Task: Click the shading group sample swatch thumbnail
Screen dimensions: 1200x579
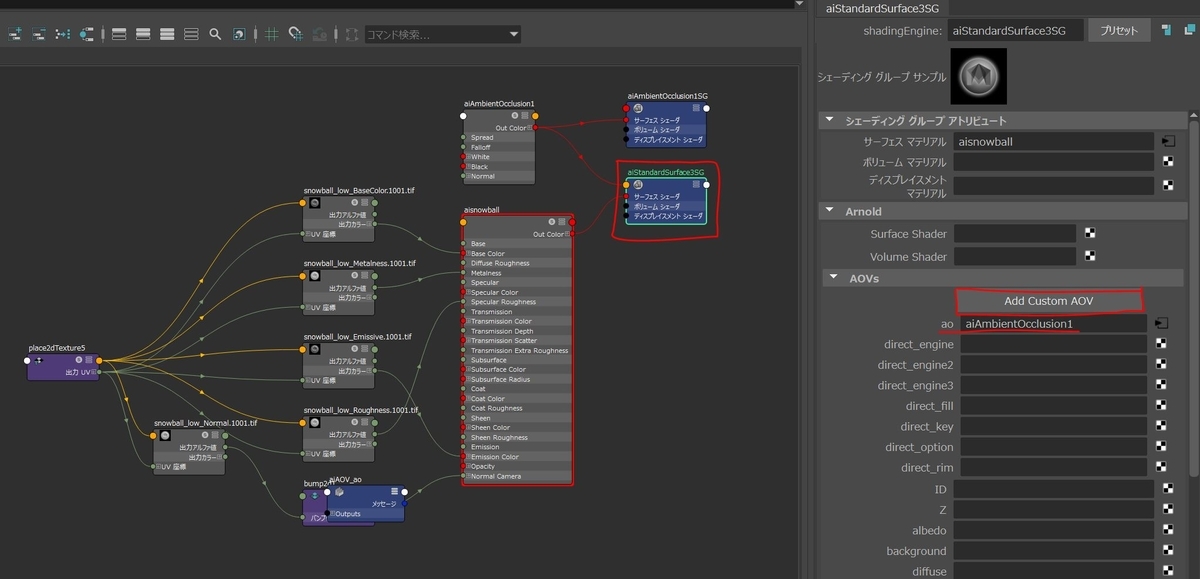Action: pos(979,77)
